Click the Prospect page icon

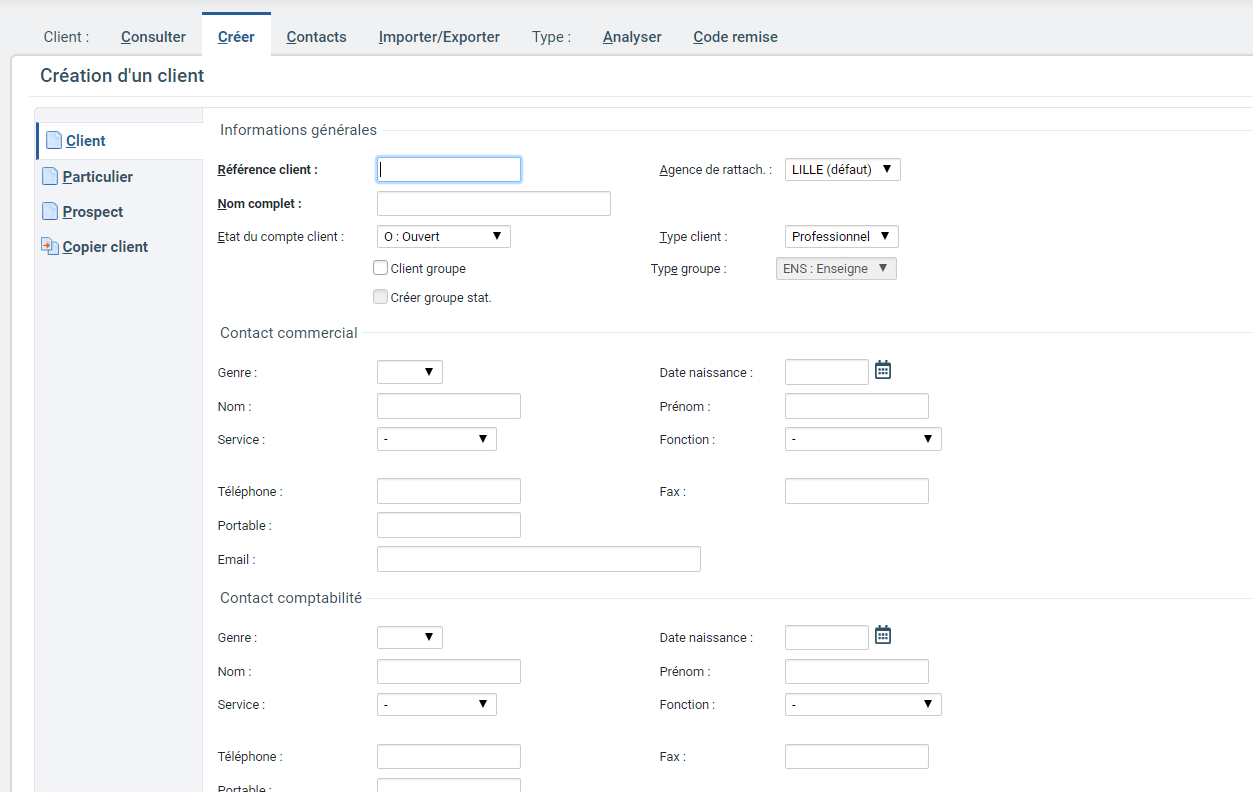click(50, 212)
